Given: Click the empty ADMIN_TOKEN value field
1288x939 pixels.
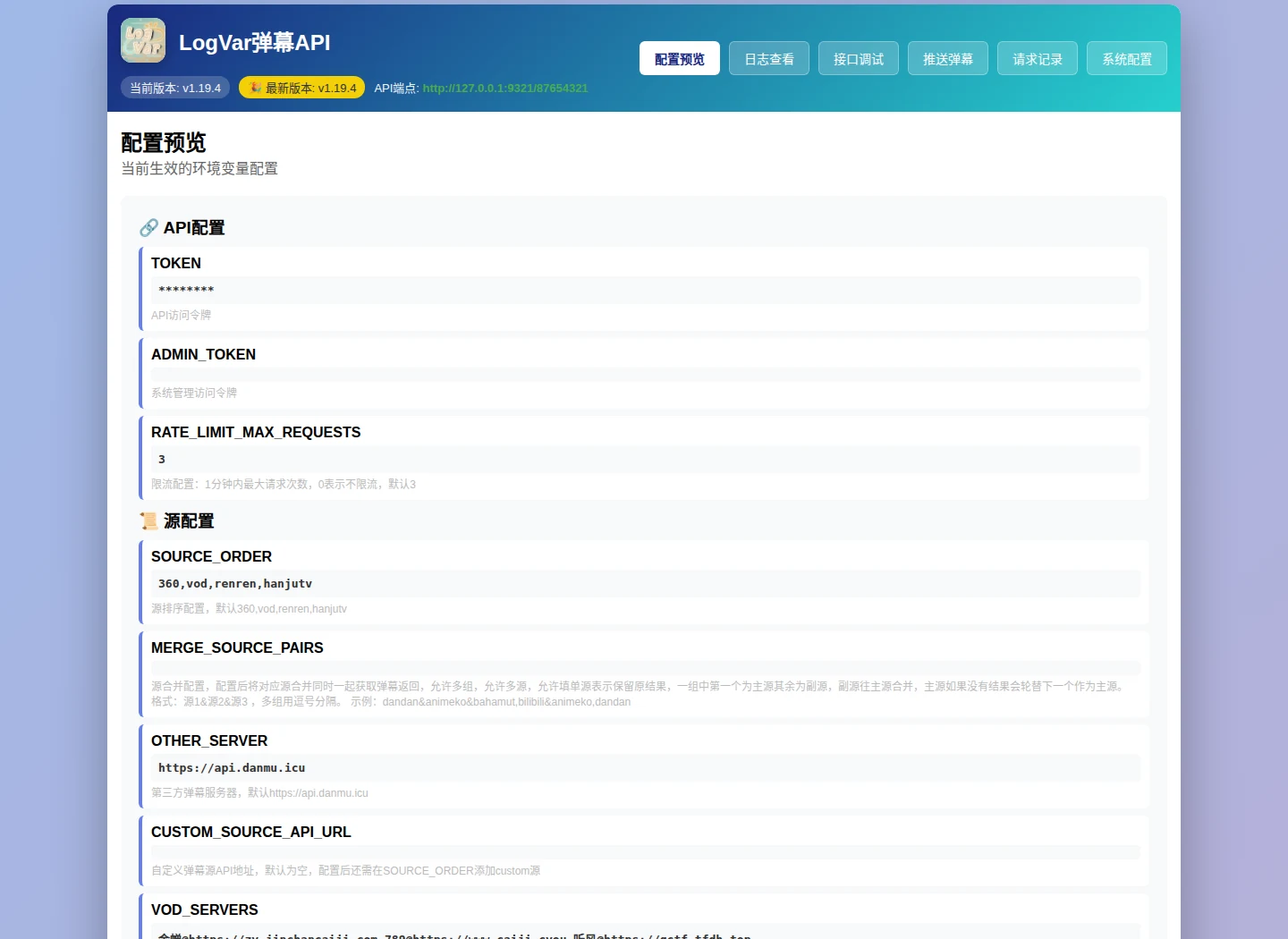Looking at the screenshot, I should pos(646,375).
